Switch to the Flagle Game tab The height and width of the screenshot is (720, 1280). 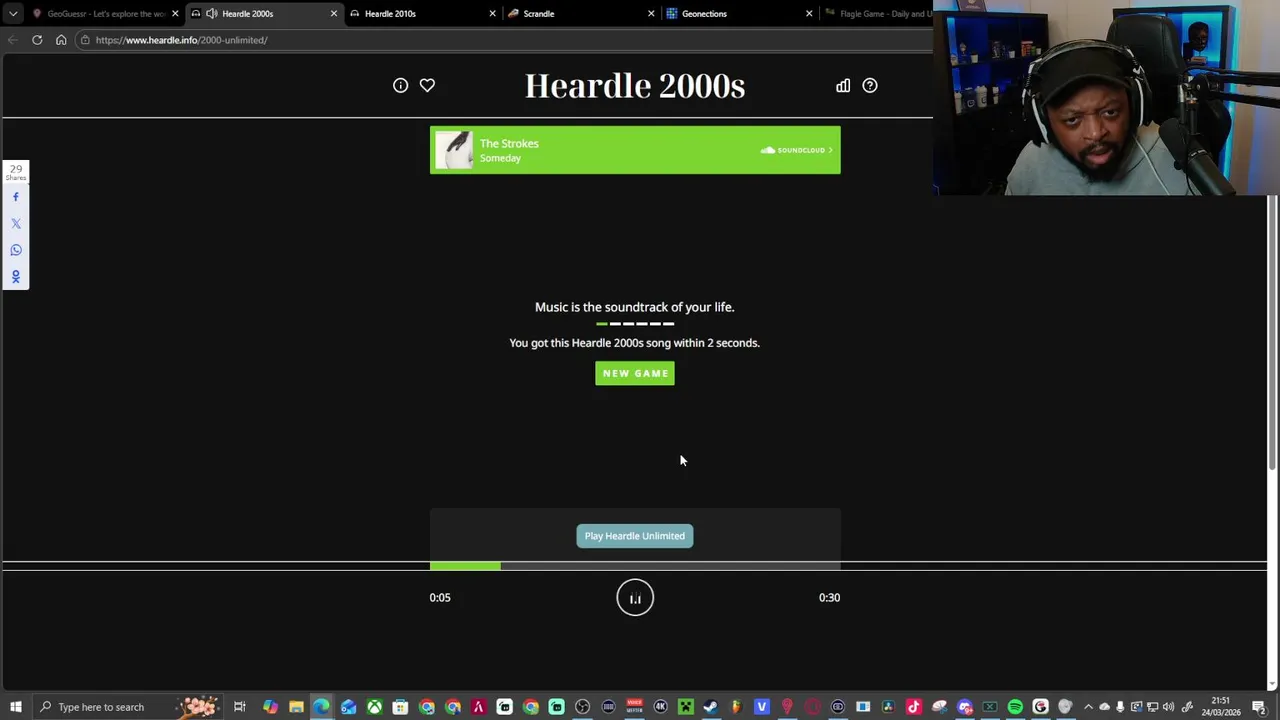pos(878,13)
